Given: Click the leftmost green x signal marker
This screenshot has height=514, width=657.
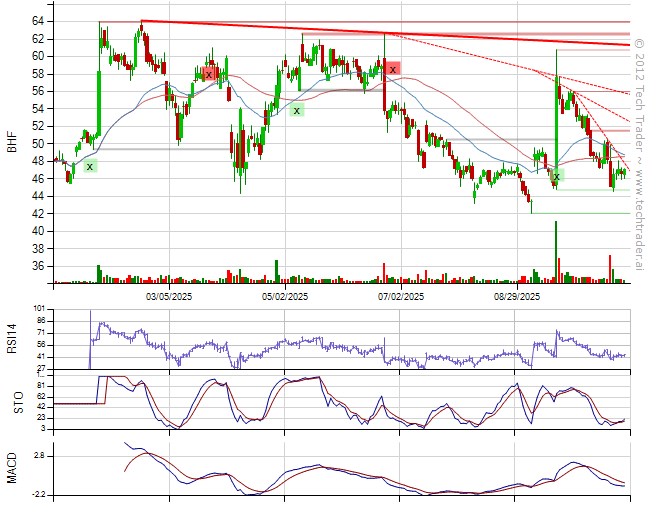Looking at the screenshot, I should (90, 166).
